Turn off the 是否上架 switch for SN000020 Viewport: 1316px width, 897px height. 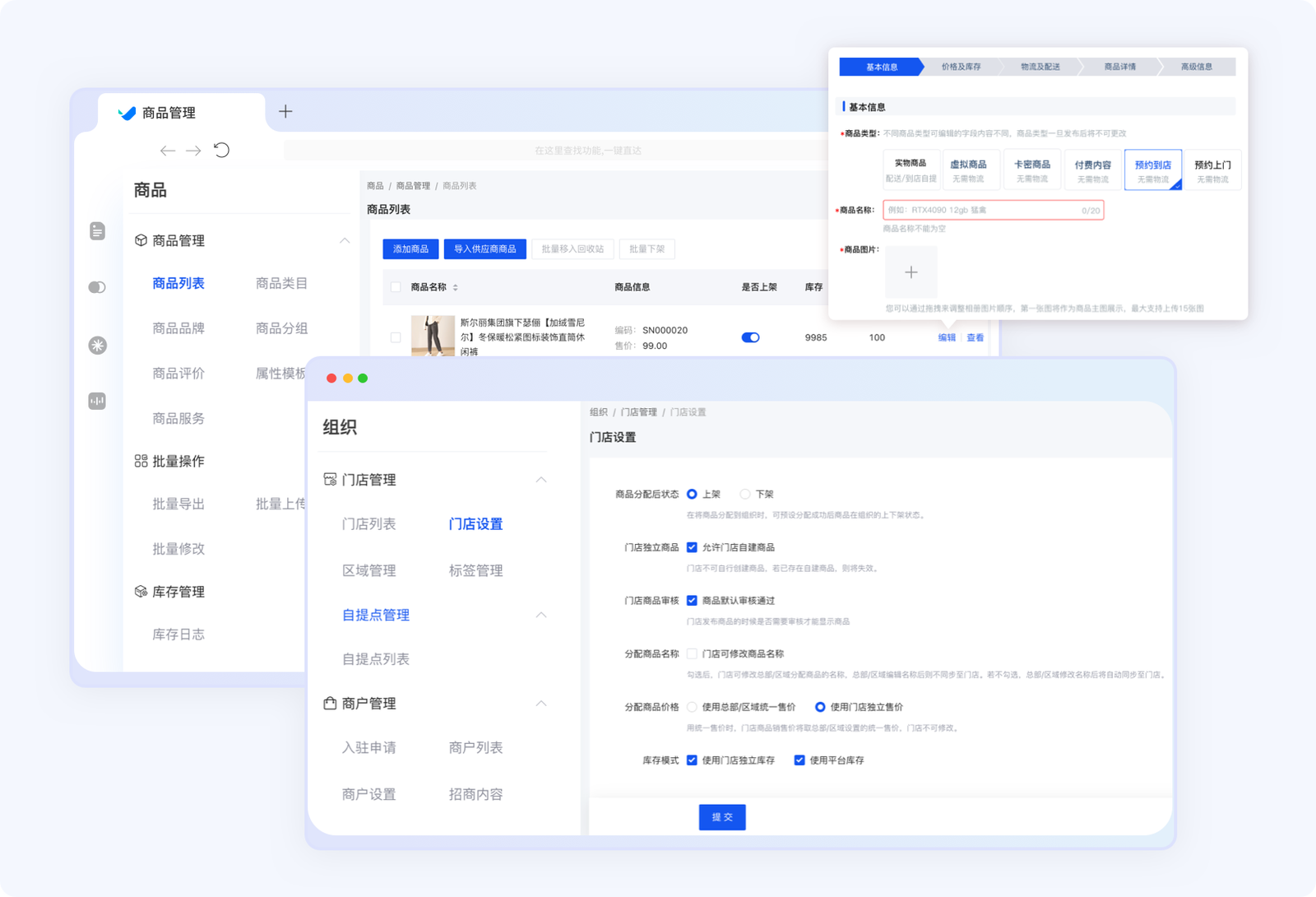pyautogui.click(x=750, y=337)
